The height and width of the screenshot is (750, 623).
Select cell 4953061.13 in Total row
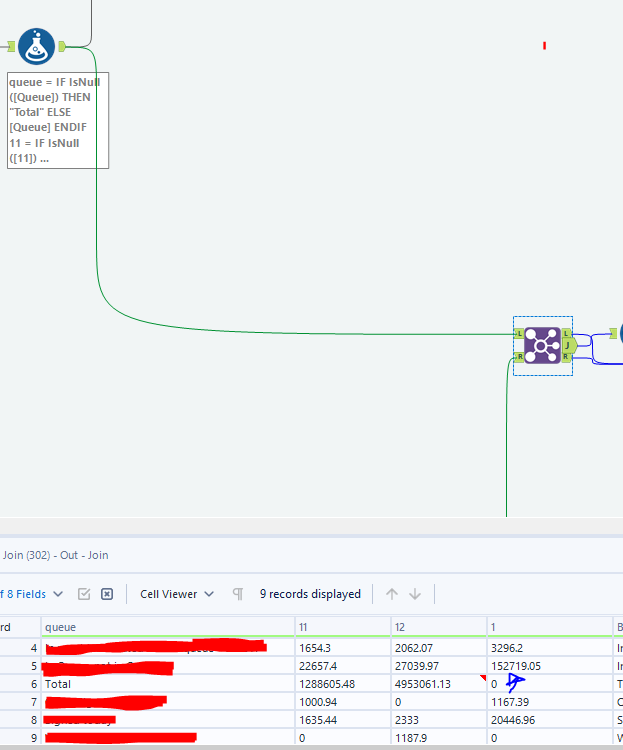pyautogui.click(x=439, y=684)
